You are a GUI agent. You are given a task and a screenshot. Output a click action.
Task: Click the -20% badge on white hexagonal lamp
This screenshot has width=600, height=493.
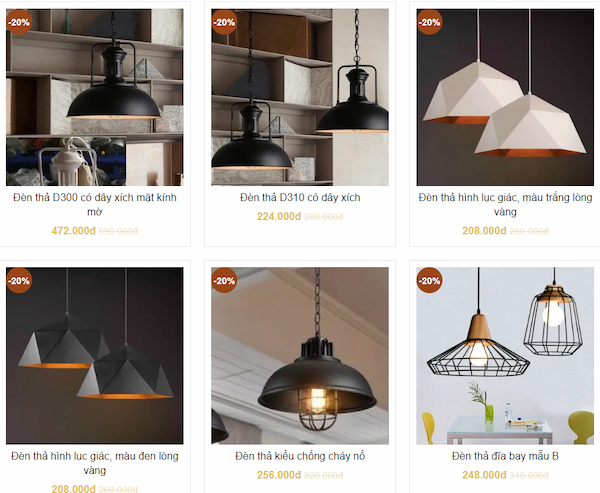click(429, 22)
